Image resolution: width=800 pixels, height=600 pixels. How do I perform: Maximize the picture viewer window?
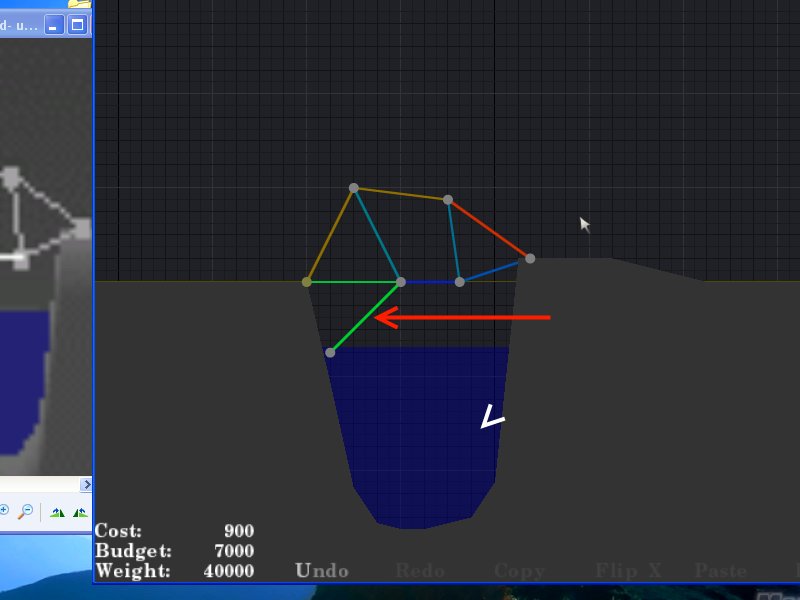(77, 24)
